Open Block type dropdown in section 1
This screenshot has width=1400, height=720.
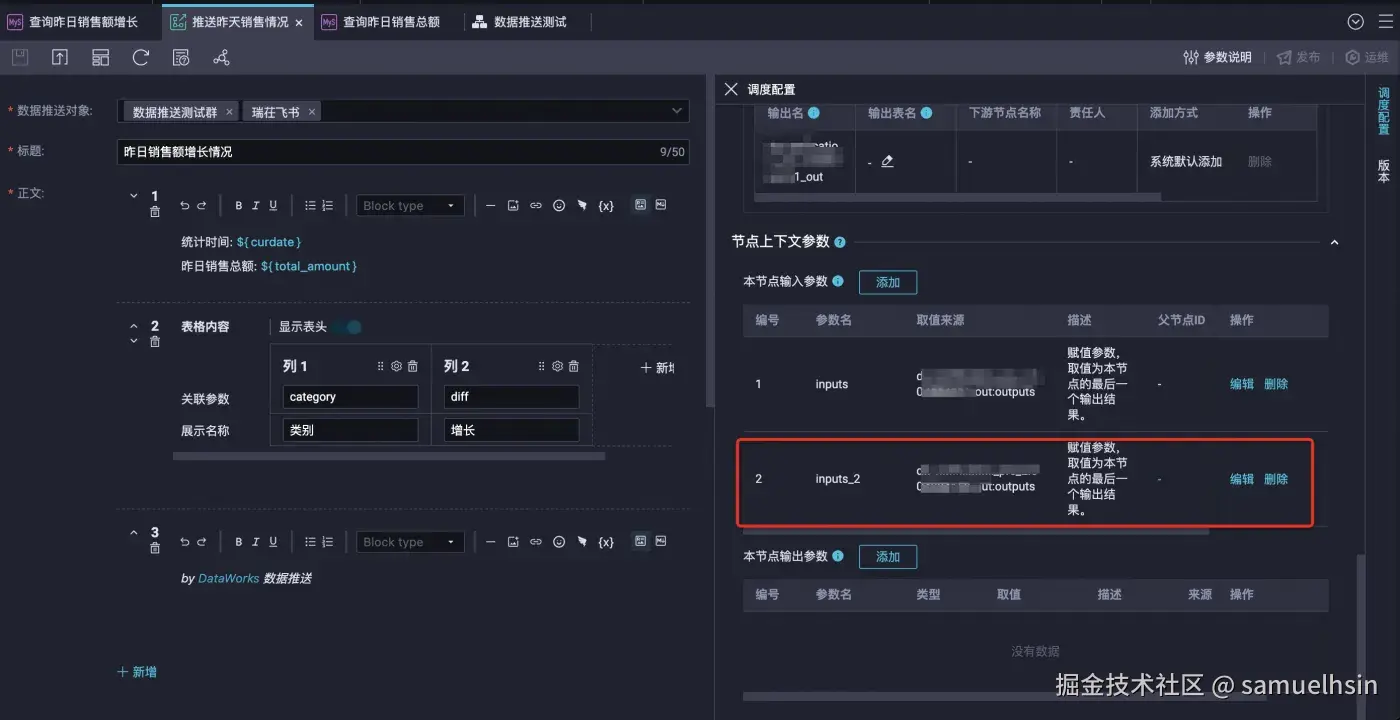pyautogui.click(x=410, y=206)
